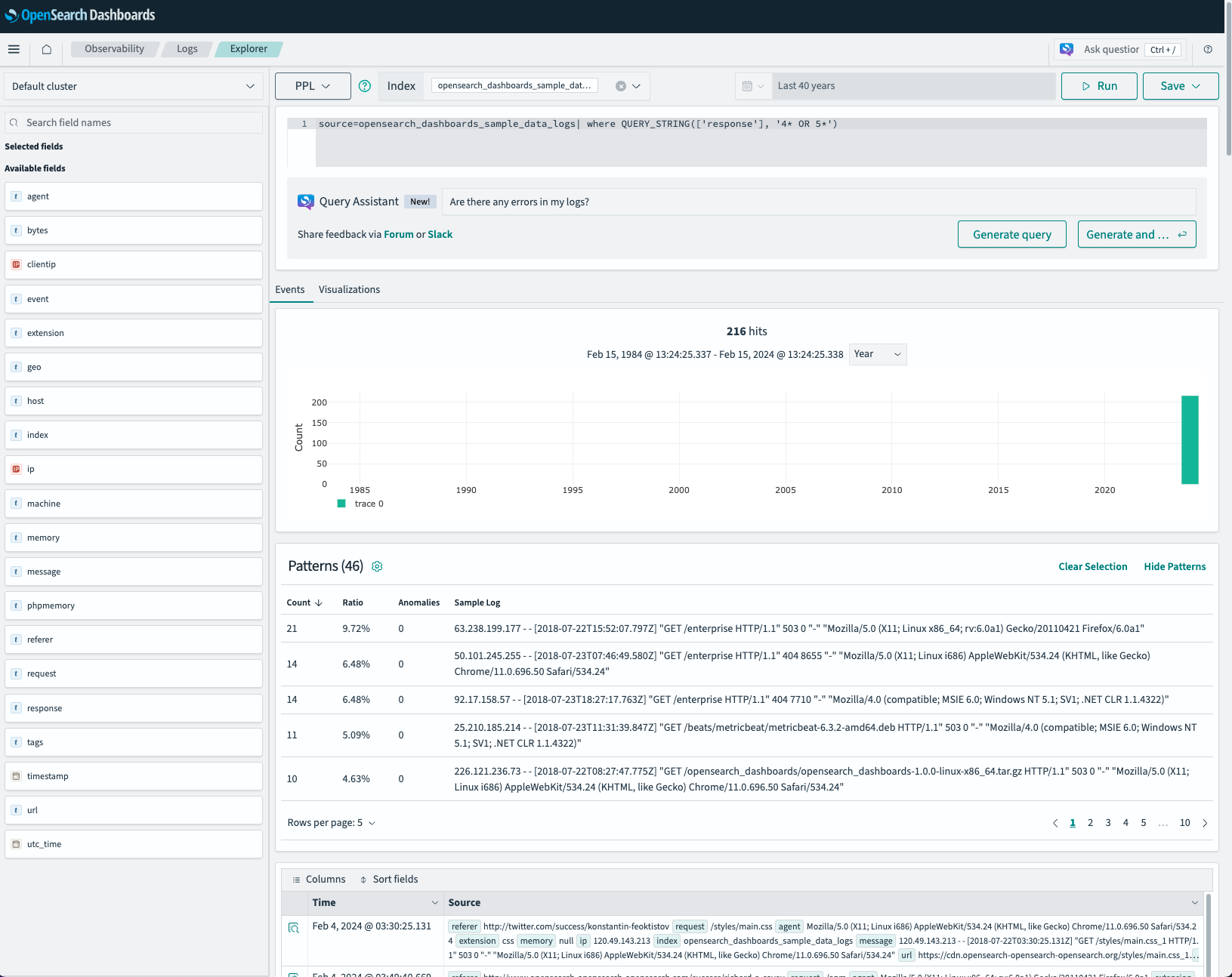Inspect the first log row with the magnifier icon
The width and height of the screenshot is (1232, 977).
coord(295,927)
